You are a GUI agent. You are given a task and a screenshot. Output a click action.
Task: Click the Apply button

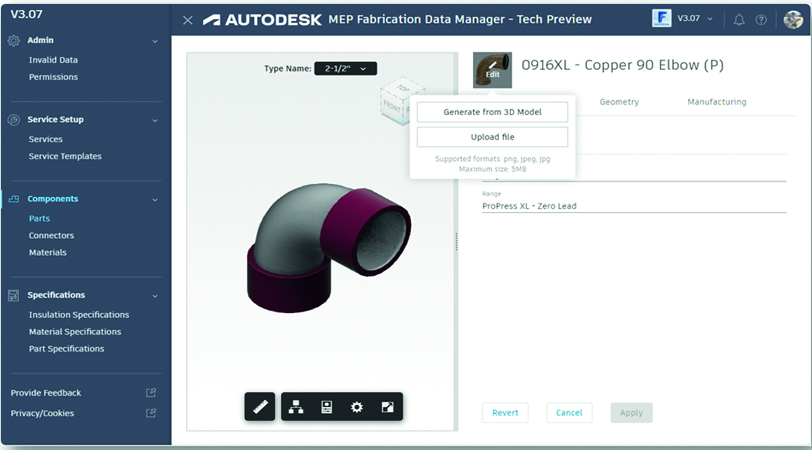pyautogui.click(x=631, y=413)
